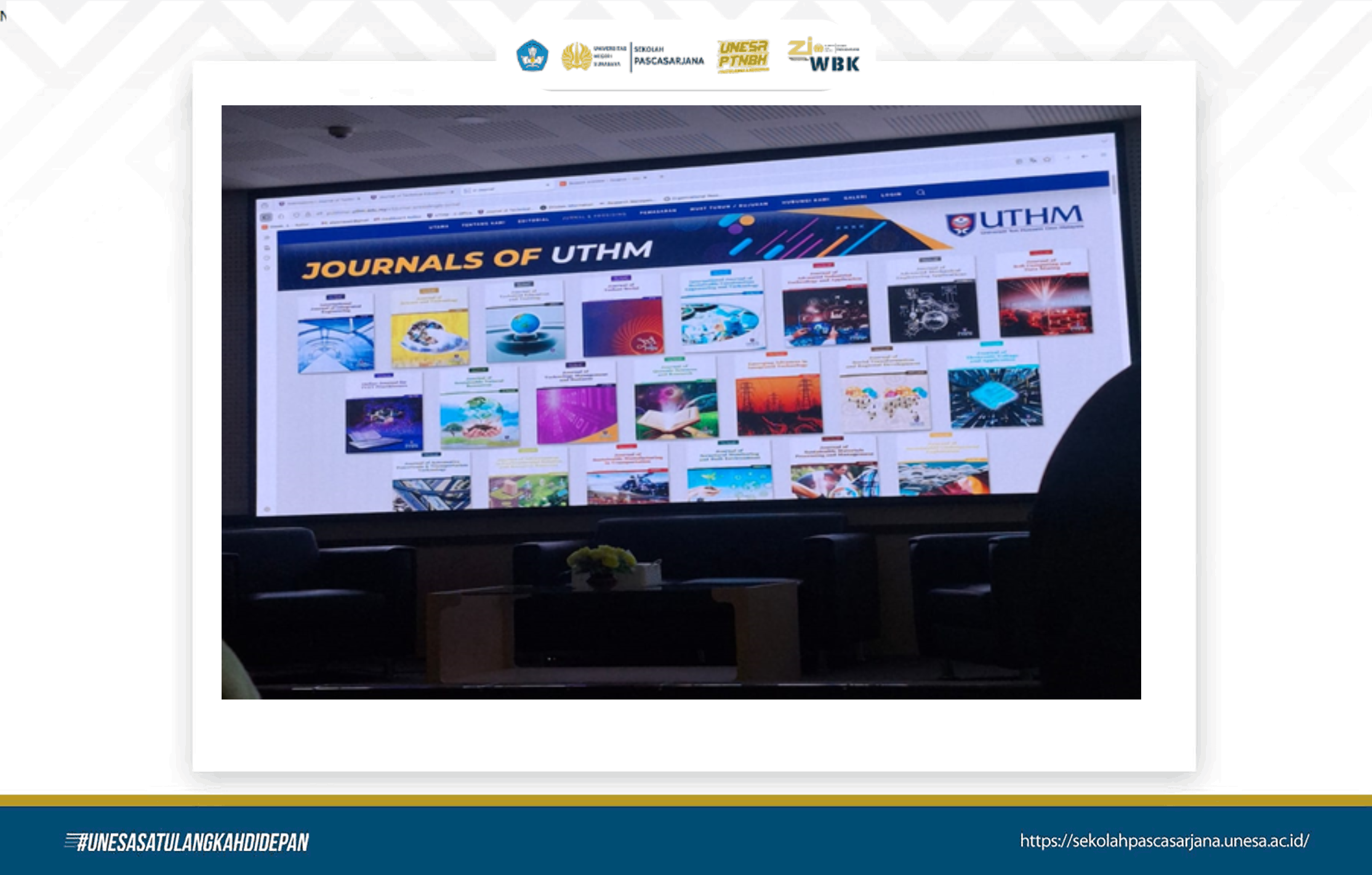Click the blue circuit chip journal cover

995,395
